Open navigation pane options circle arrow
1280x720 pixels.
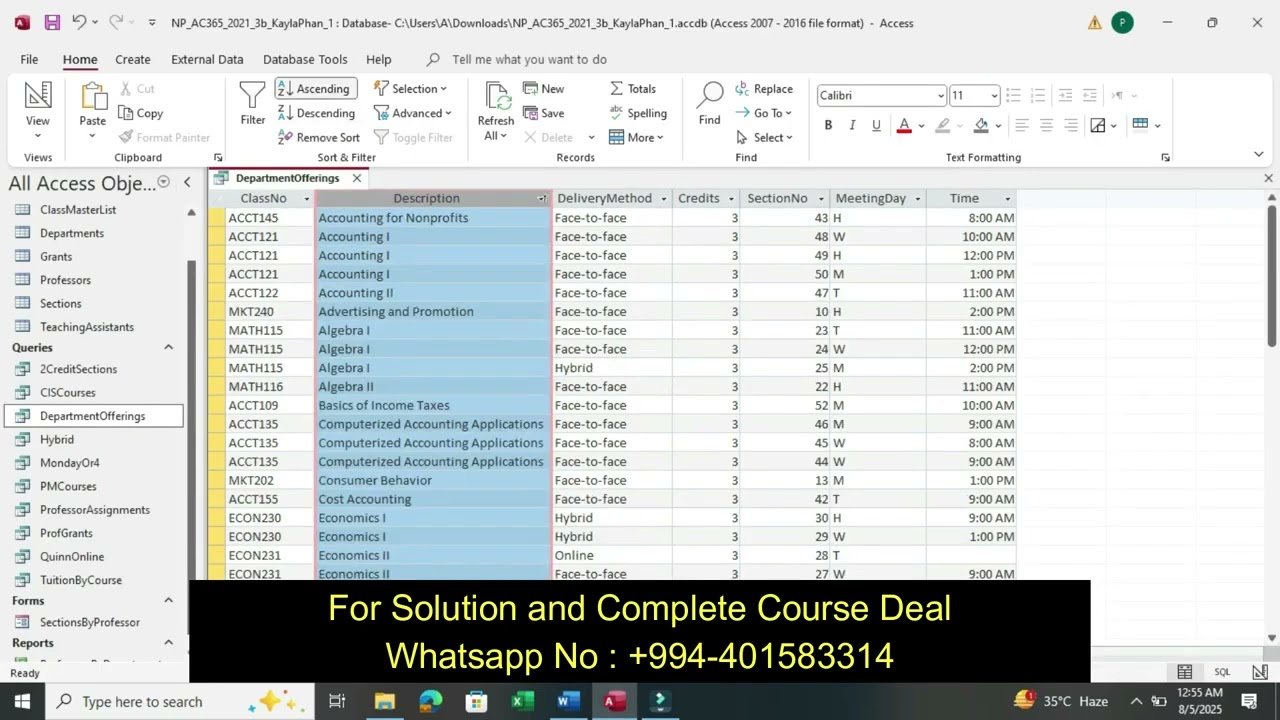tap(162, 182)
